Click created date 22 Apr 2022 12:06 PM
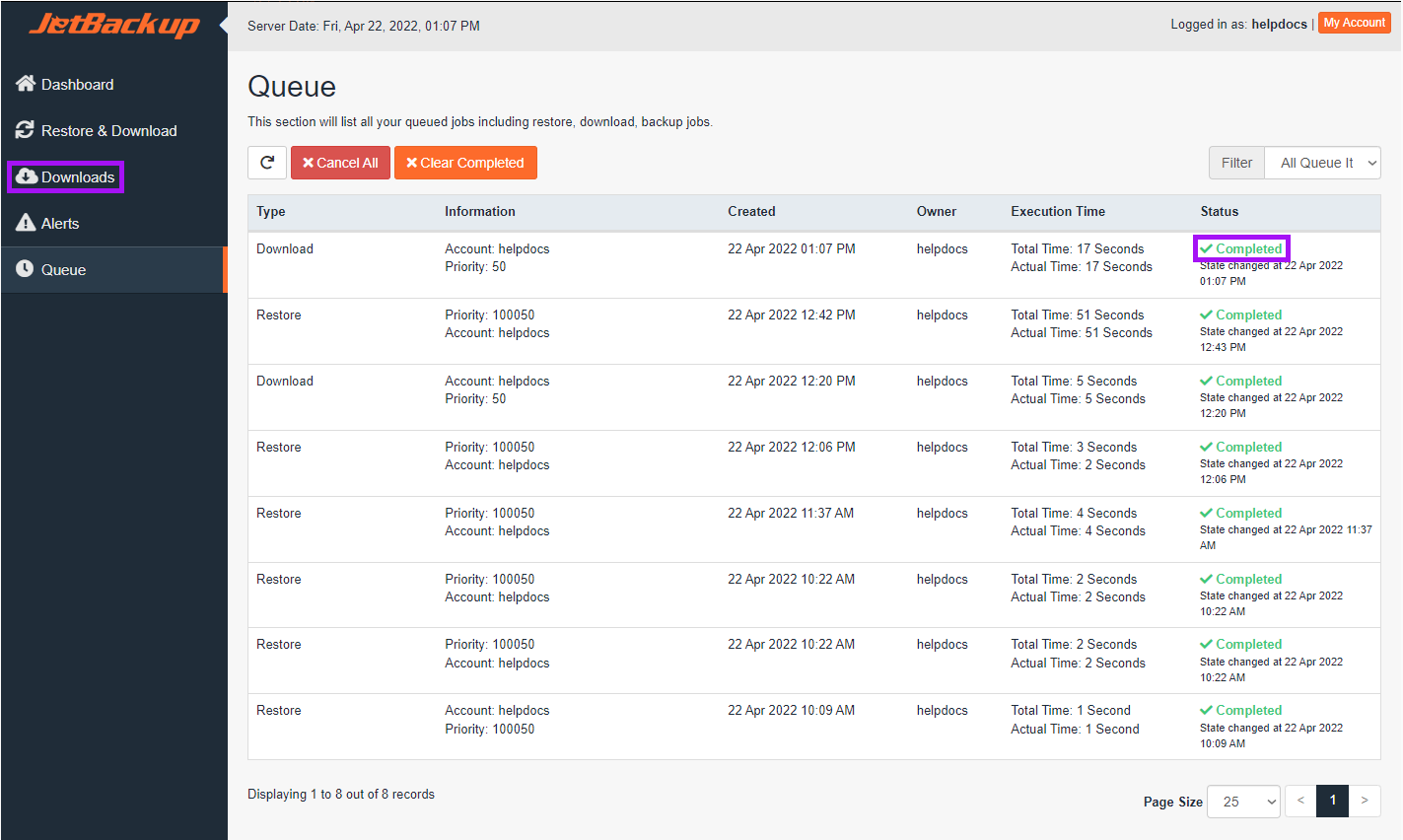Viewport: 1403px width, 840px height. [x=792, y=447]
